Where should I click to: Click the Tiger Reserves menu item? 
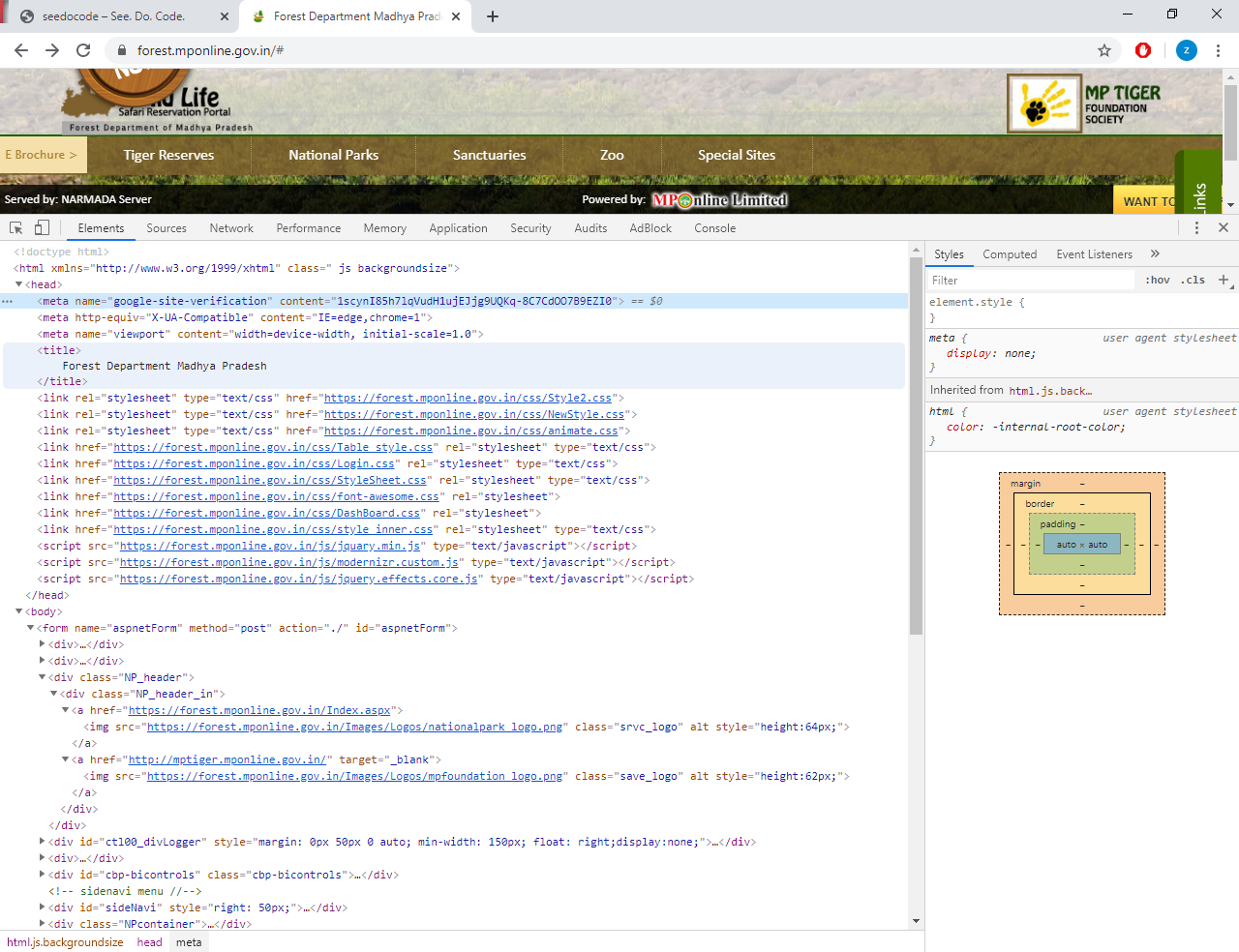(x=168, y=155)
